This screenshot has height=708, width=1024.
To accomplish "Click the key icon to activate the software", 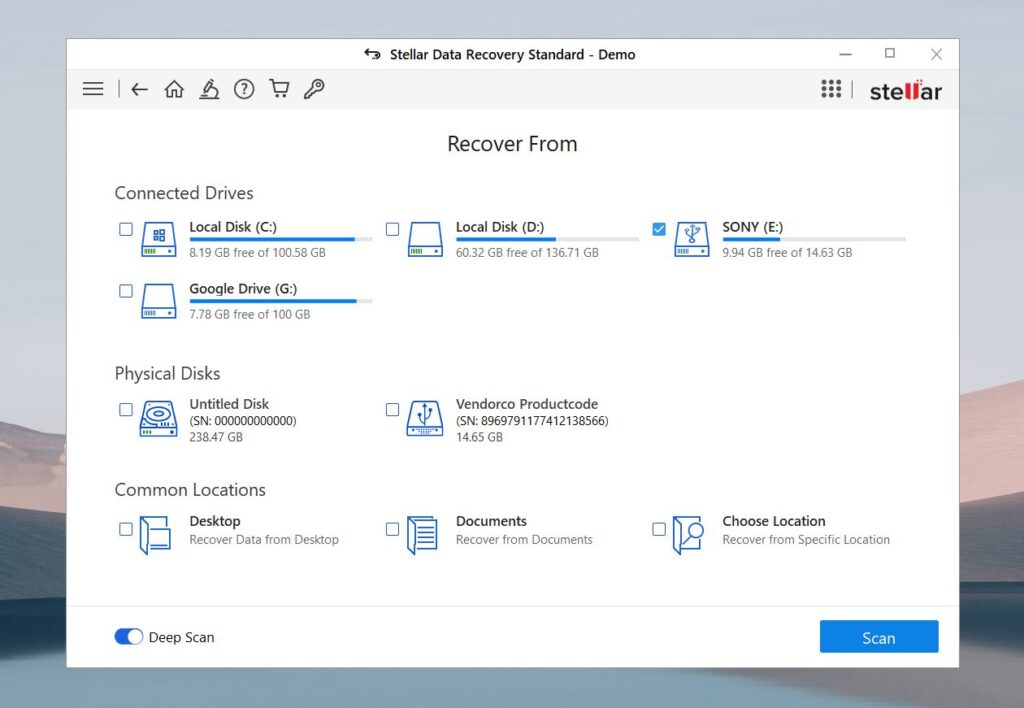I will click(x=314, y=89).
